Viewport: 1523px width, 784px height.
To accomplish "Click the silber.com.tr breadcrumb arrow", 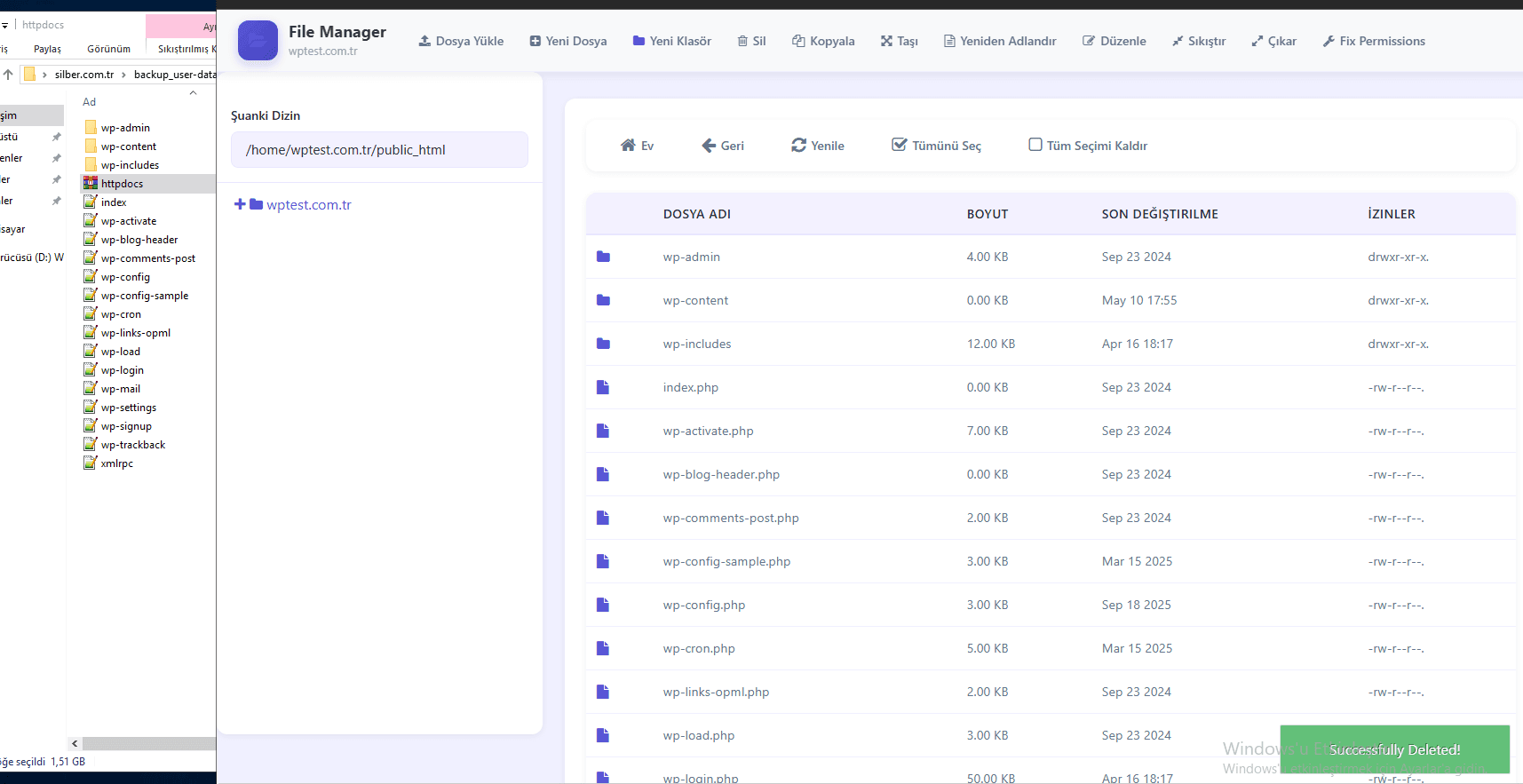I will 123,75.
